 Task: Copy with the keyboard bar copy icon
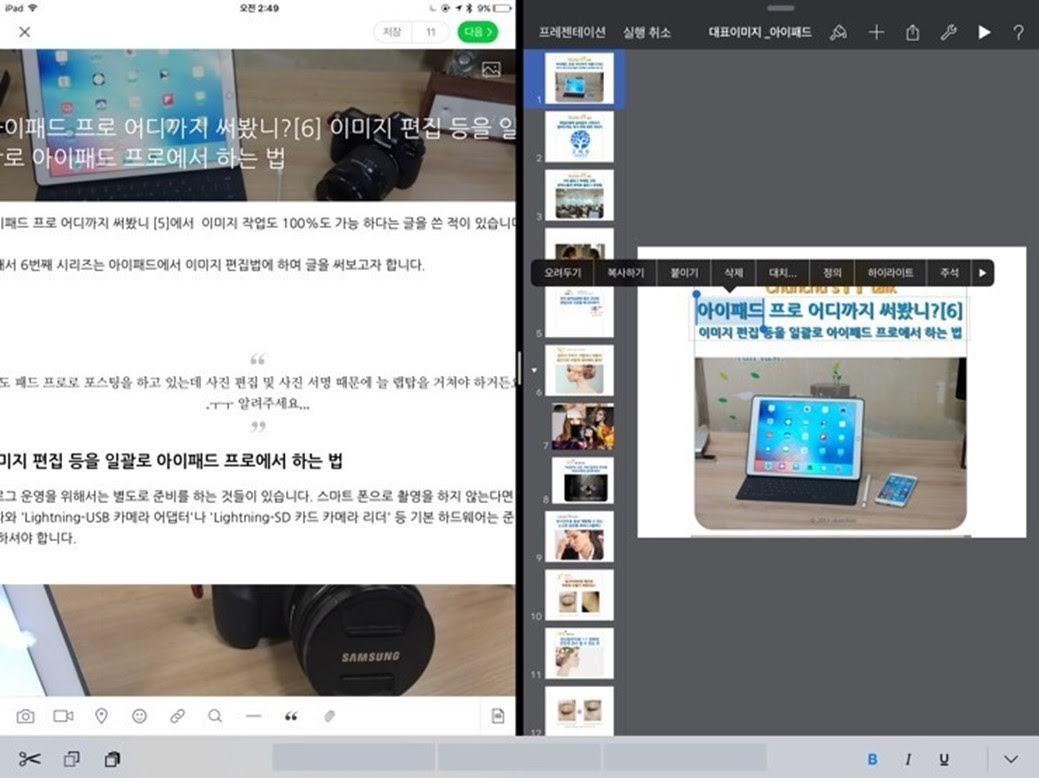pyautogui.click(x=72, y=759)
